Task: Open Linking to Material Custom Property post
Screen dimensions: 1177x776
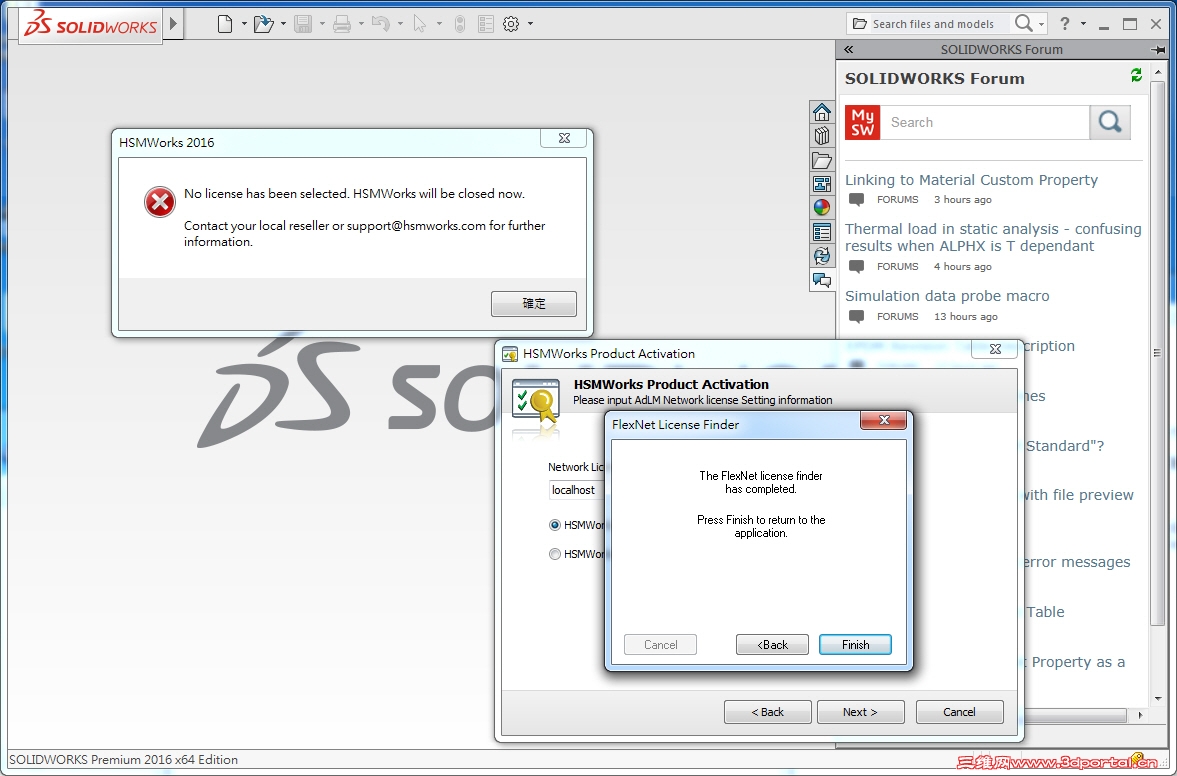Action: (971, 180)
